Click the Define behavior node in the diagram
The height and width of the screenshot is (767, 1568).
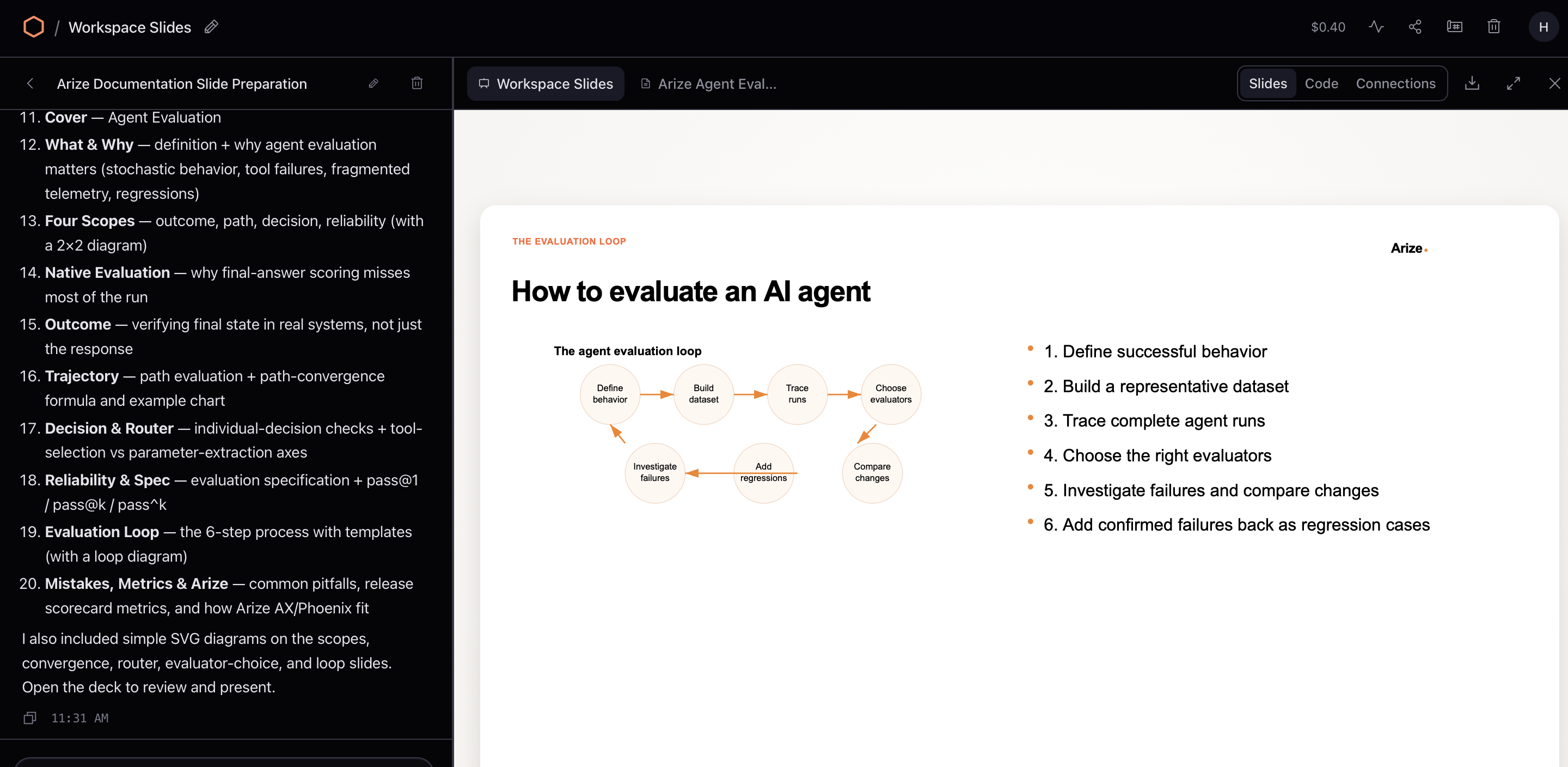610,394
